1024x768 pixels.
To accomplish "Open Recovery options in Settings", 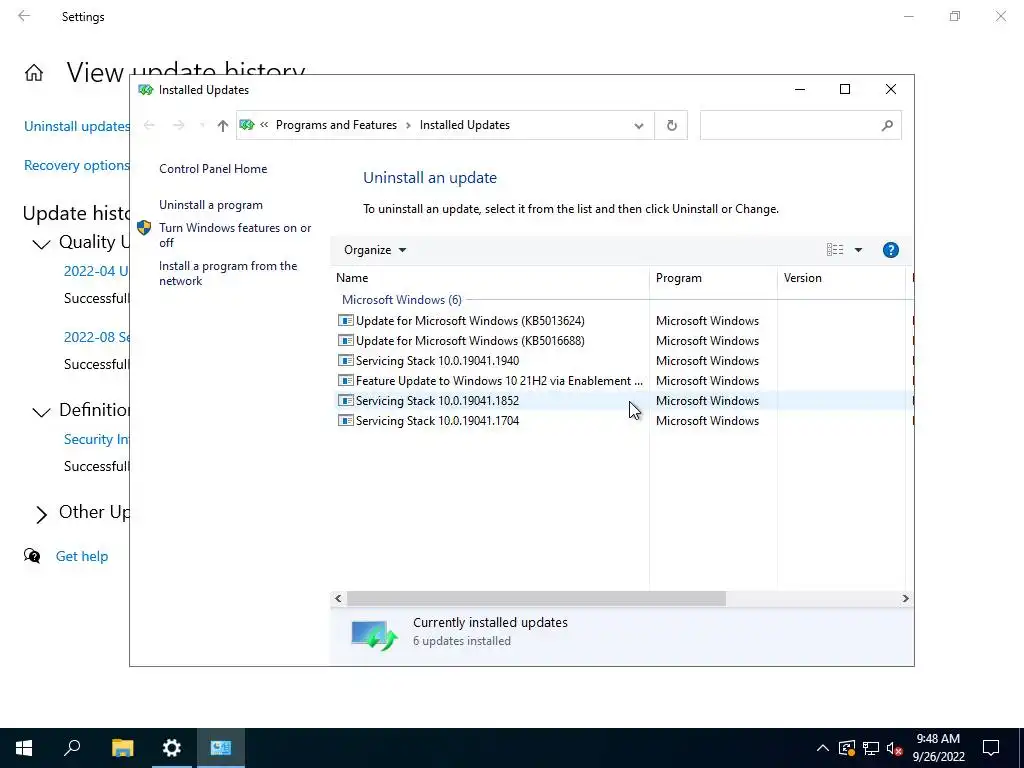I will pos(76,165).
